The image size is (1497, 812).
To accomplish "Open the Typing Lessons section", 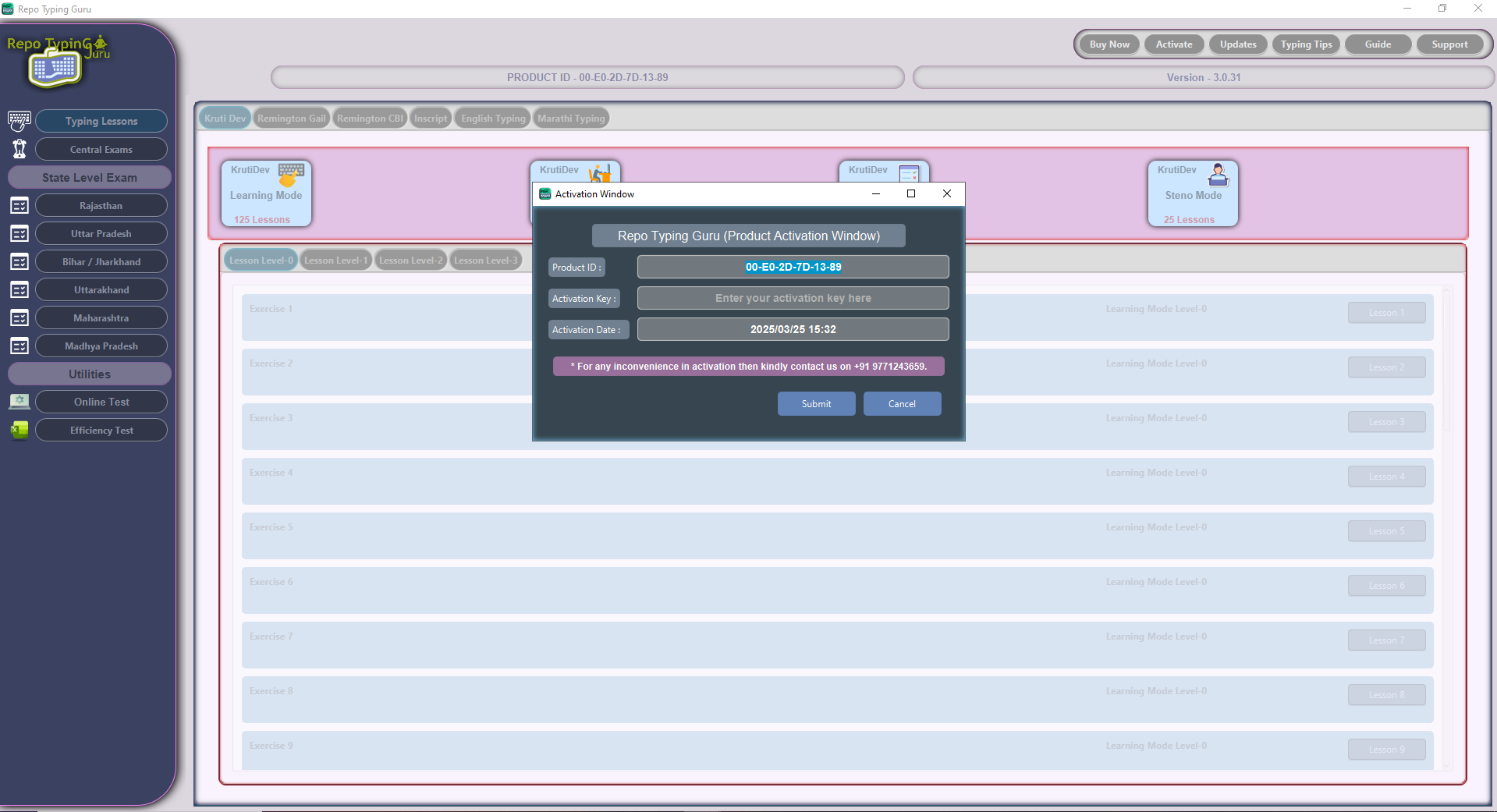I will 101,121.
